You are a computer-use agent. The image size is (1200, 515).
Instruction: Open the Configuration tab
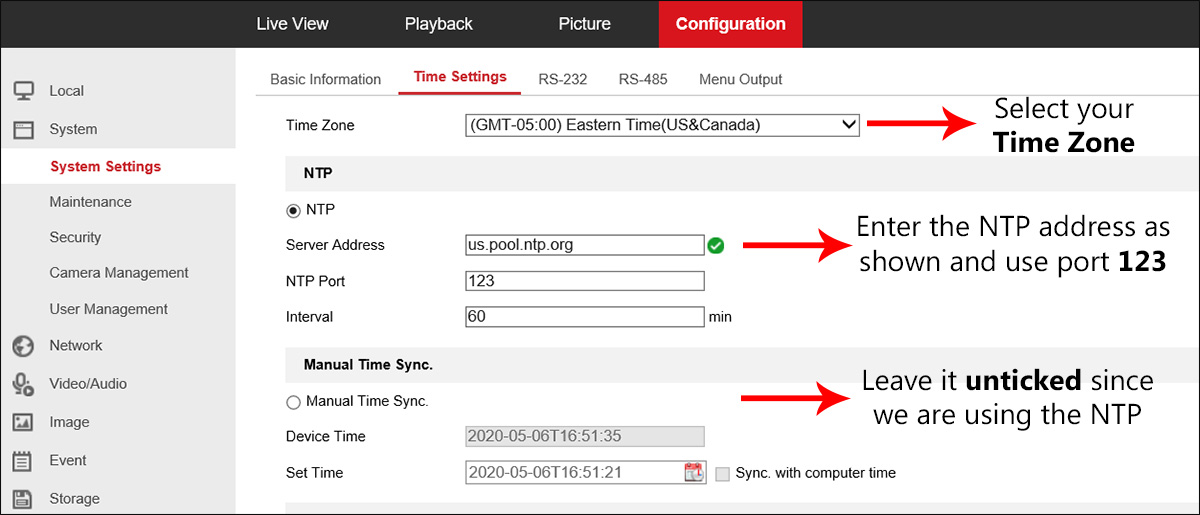pos(730,24)
